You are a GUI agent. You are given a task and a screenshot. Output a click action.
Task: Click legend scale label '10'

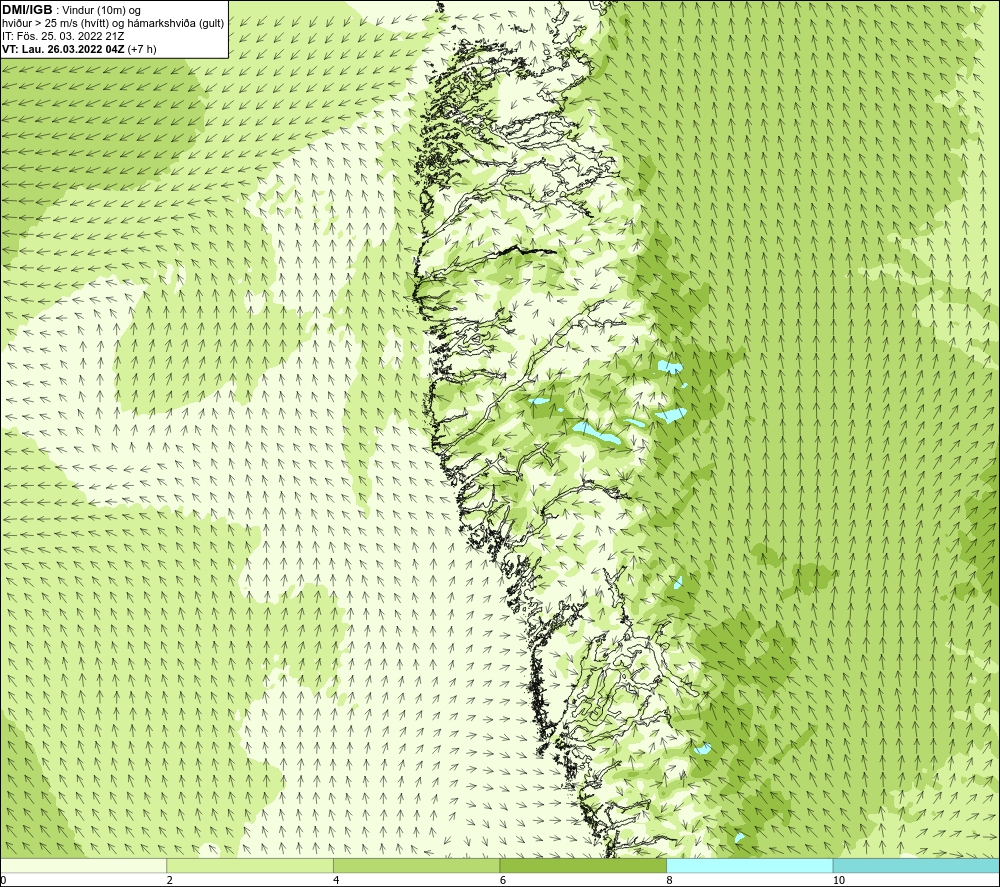click(x=839, y=881)
